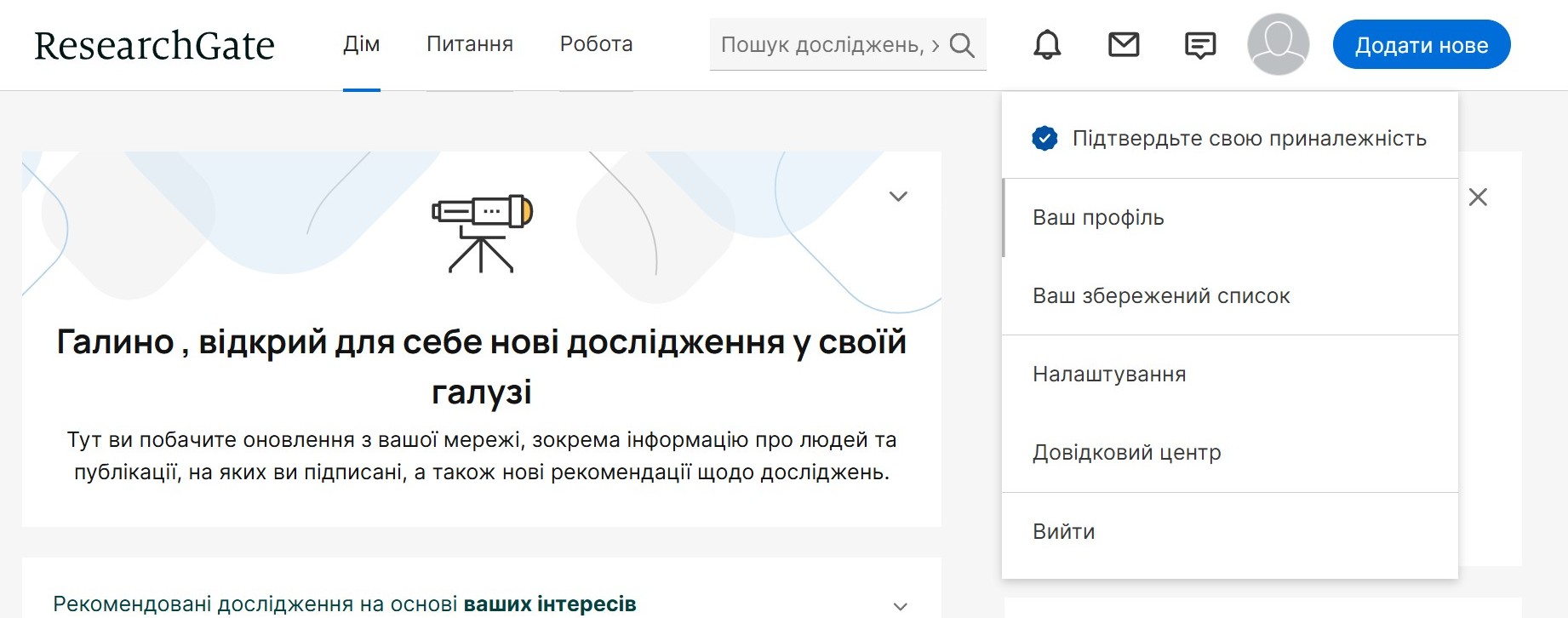This screenshot has width=1568, height=618.
Task: Click the search magnifier icon
Action: tap(962, 45)
